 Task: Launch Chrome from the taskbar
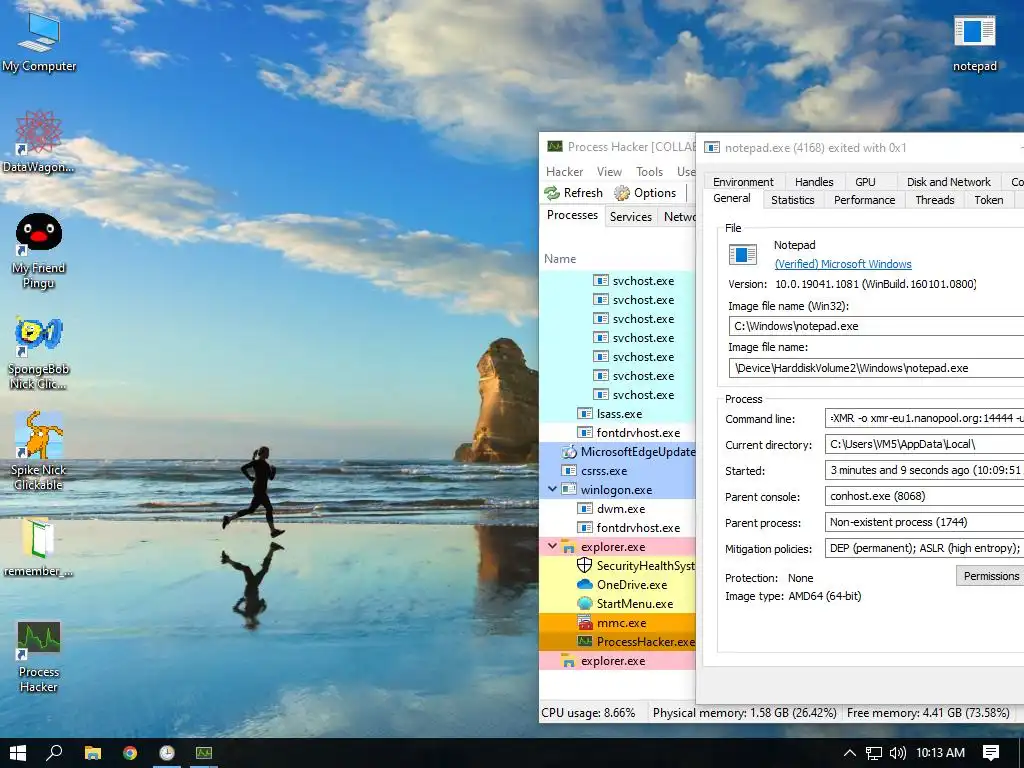click(130, 753)
